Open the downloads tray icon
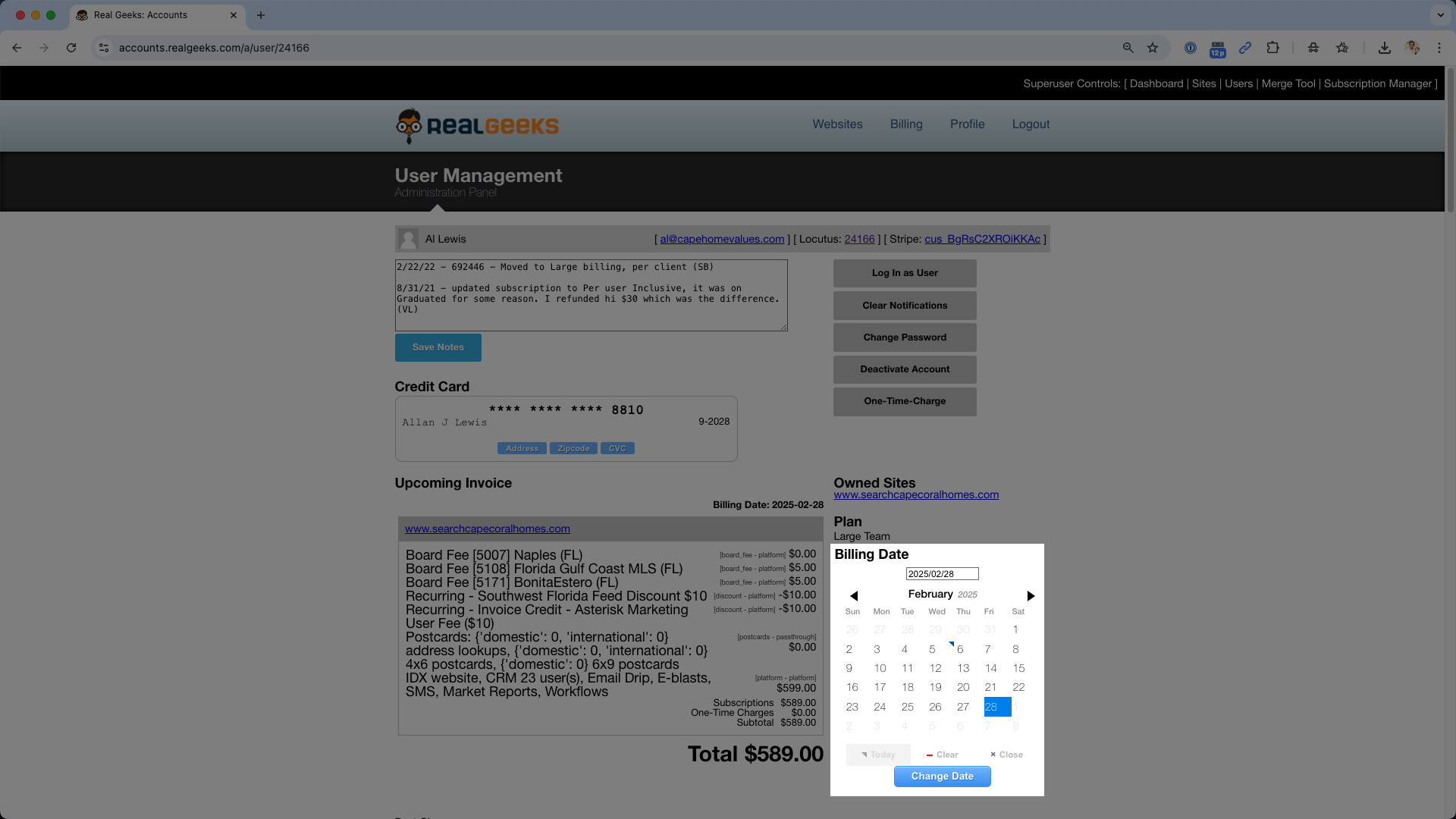This screenshot has width=1456, height=819. 1385,48
